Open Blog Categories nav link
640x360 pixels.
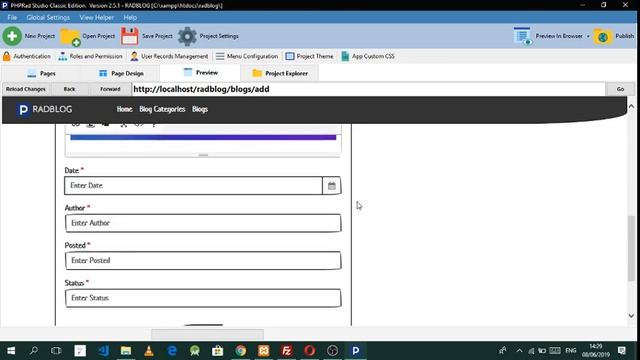click(x=162, y=109)
